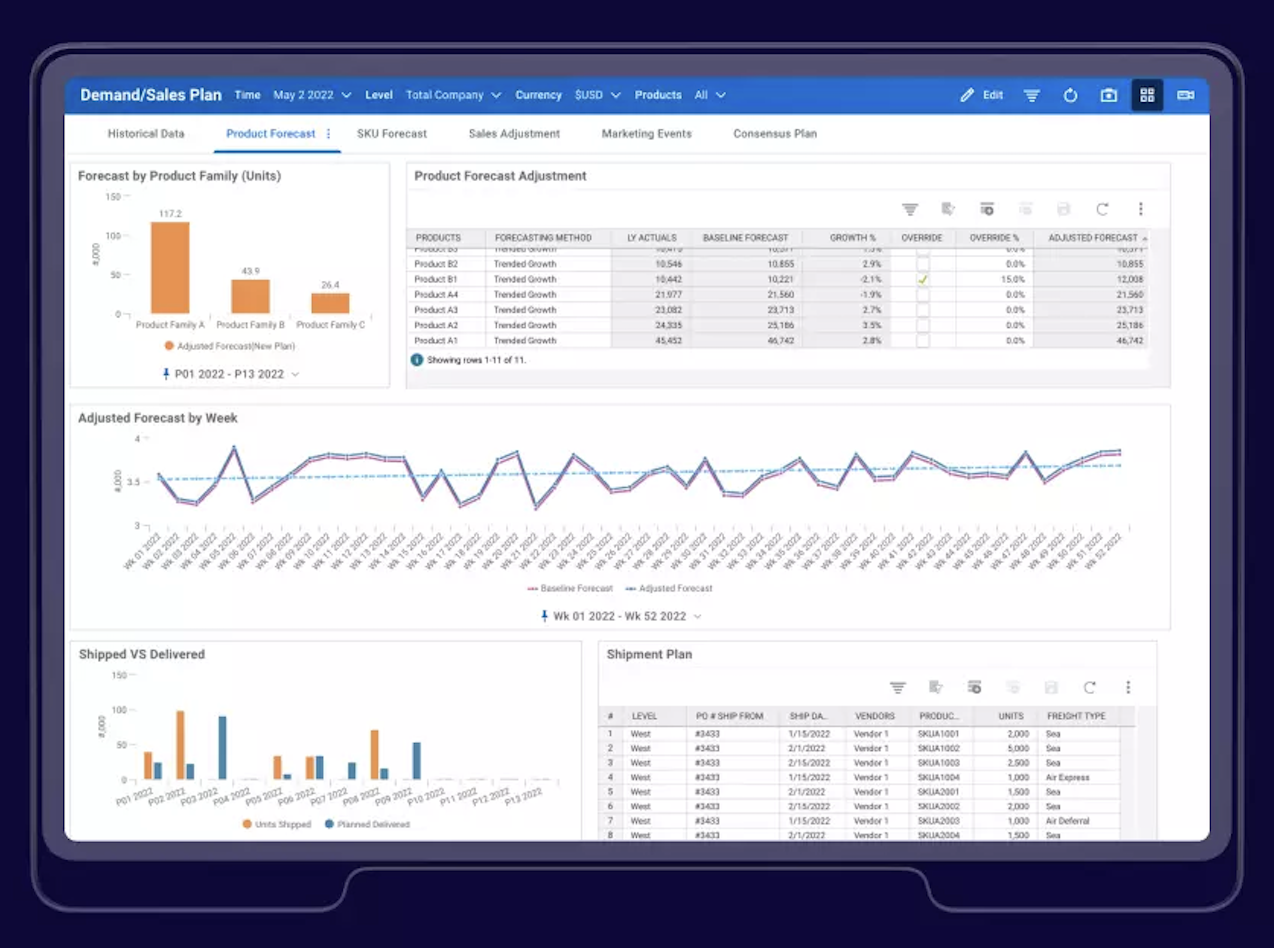This screenshot has width=1274, height=948.
Task: Open kebab menu in Product Forecast Adjustment panel
Action: coord(1140,209)
